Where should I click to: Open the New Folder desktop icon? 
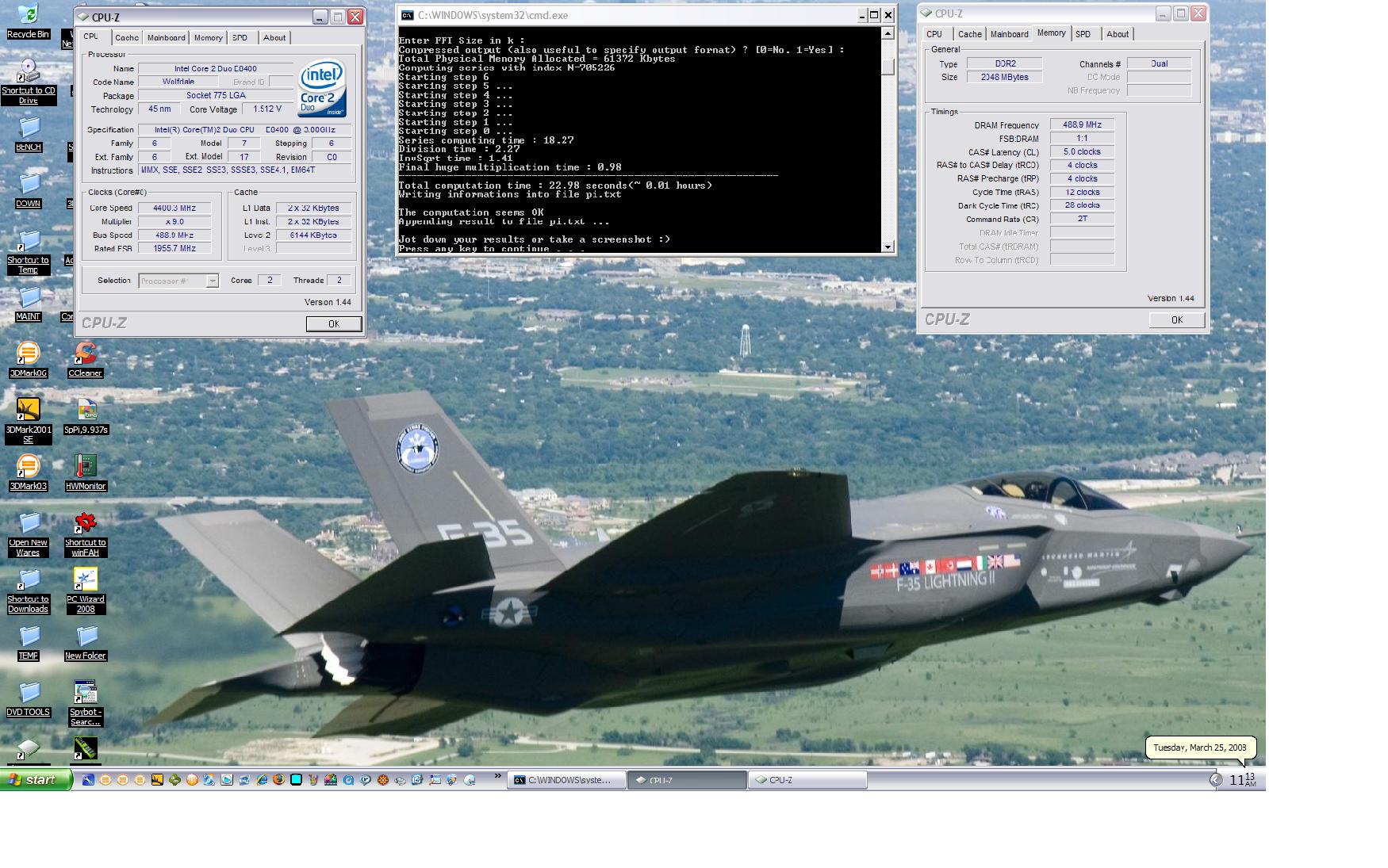pyautogui.click(x=85, y=643)
